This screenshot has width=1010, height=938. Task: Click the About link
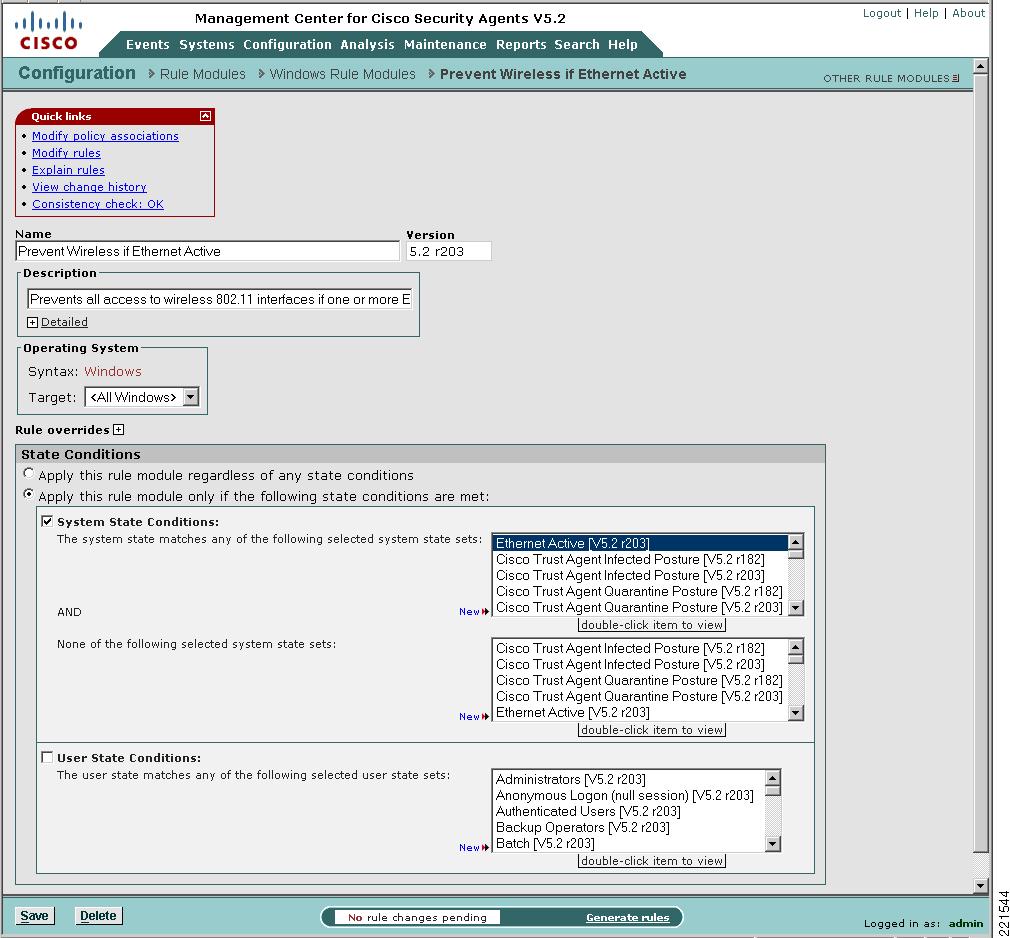[969, 13]
